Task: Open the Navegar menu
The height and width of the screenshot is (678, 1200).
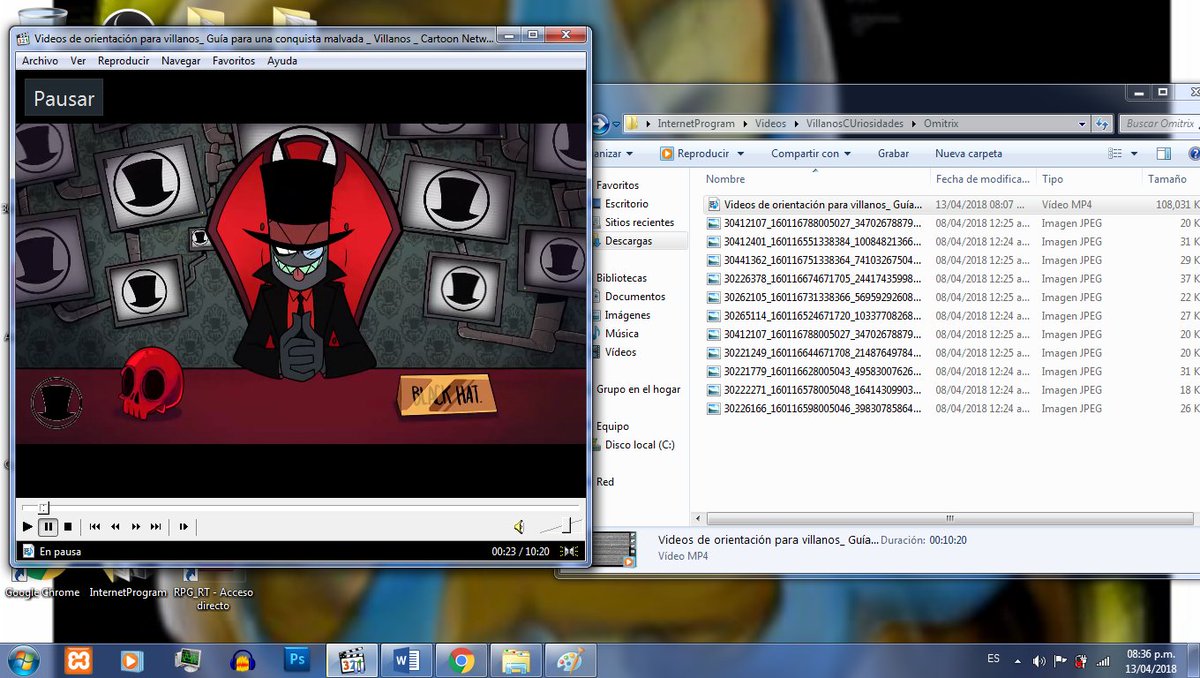Action: pyautogui.click(x=181, y=61)
